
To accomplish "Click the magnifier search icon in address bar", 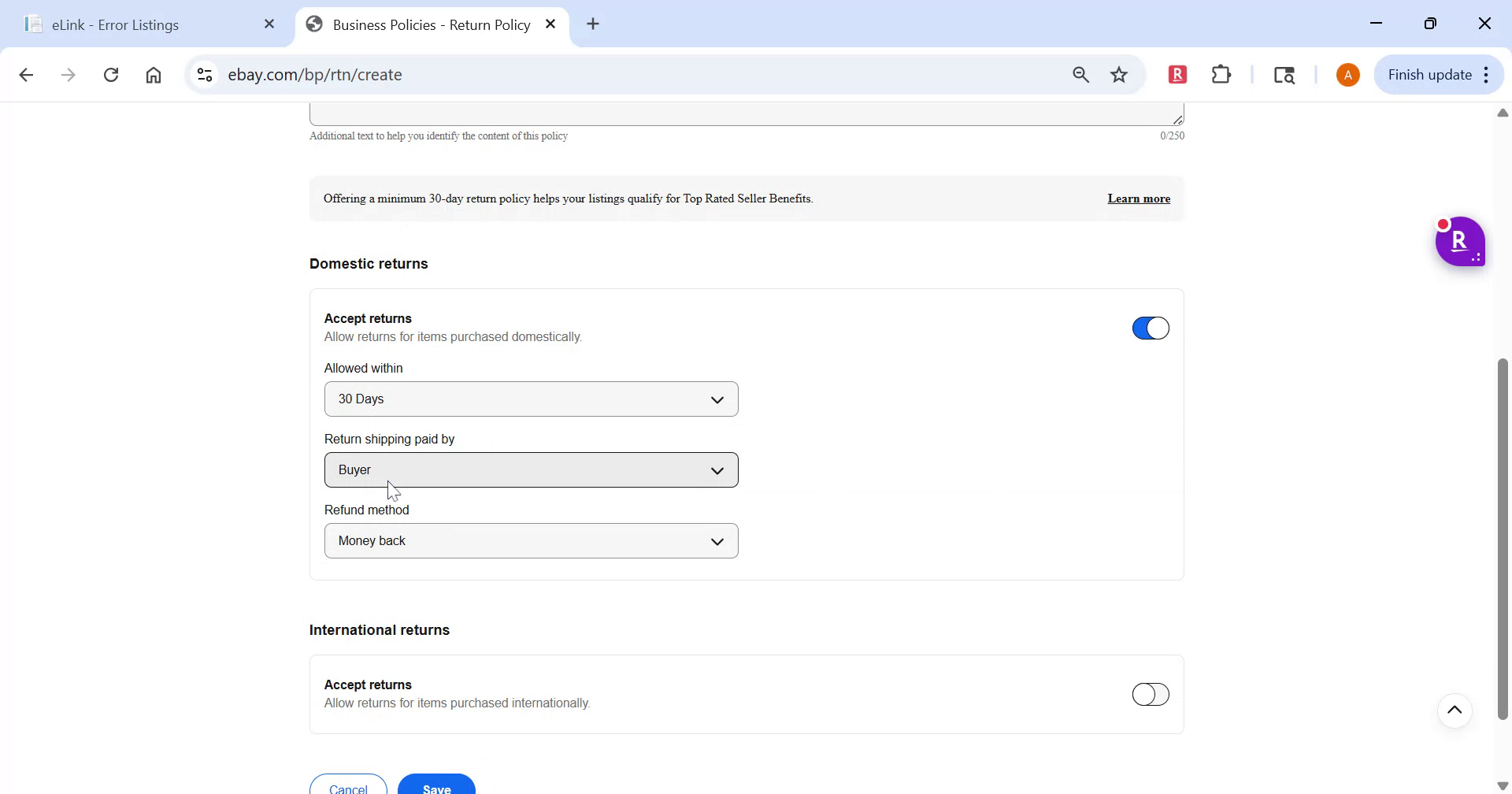I will [x=1080, y=75].
